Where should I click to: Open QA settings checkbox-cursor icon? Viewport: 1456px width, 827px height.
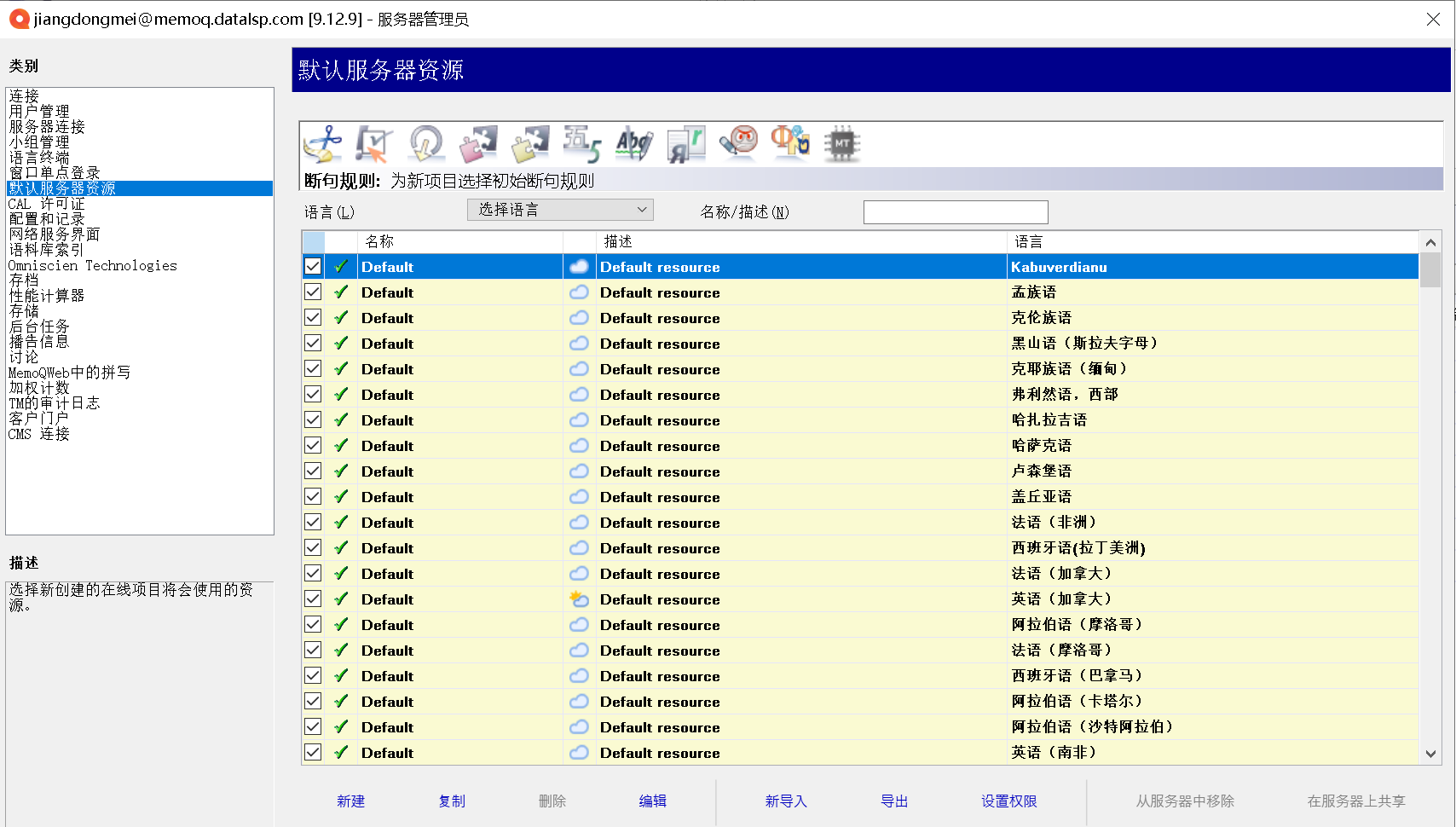click(374, 144)
